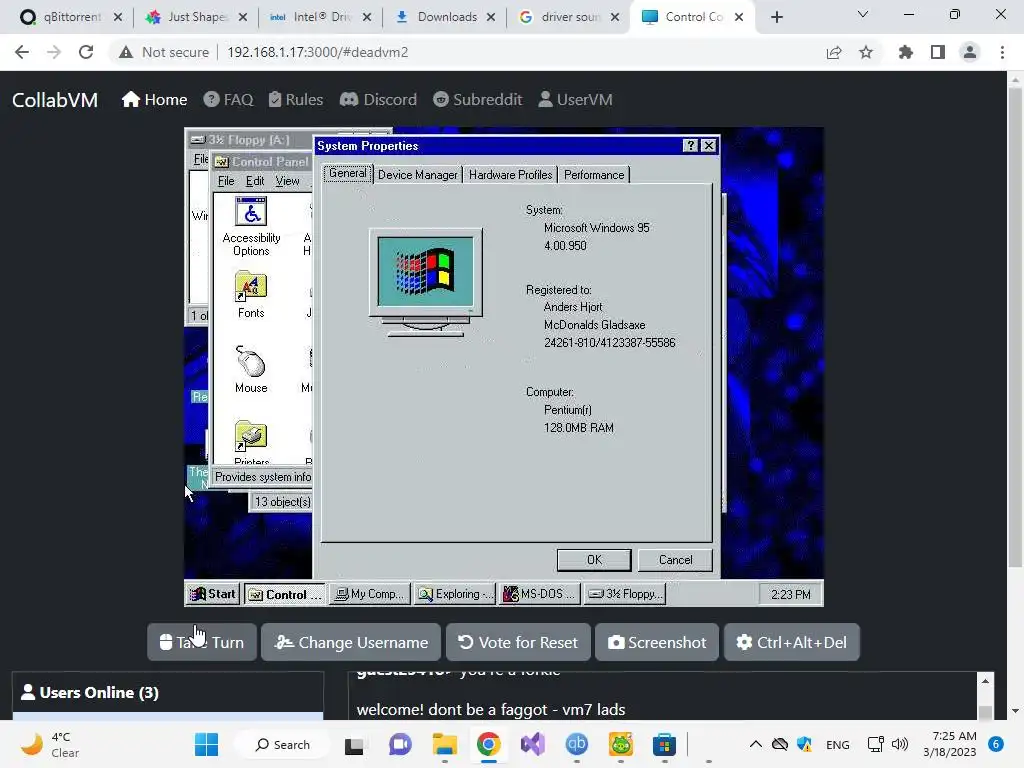Select the General tab
Screen dimensions: 1024x768
[347, 173]
